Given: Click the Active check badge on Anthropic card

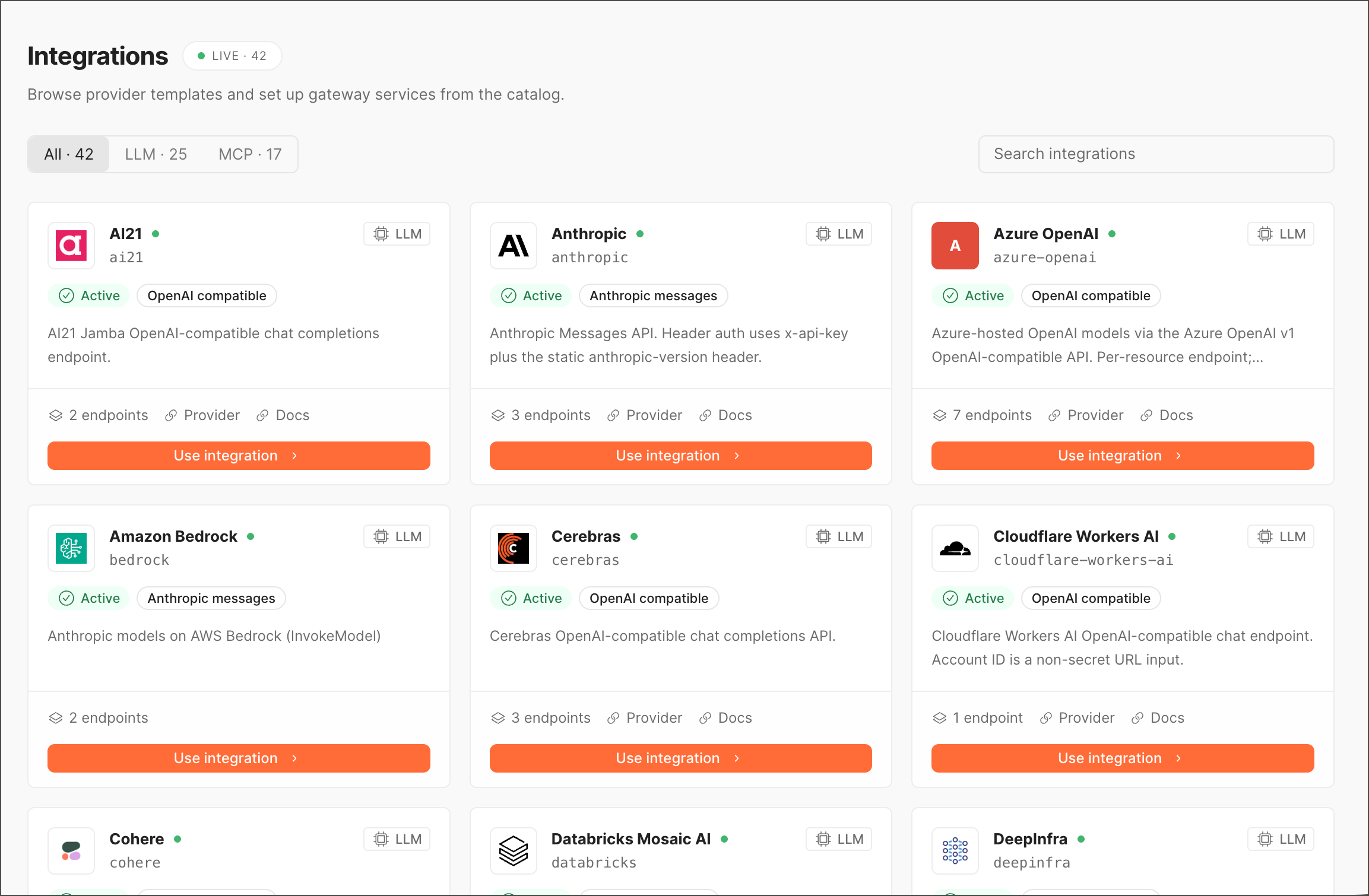Looking at the screenshot, I should click(531, 296).
